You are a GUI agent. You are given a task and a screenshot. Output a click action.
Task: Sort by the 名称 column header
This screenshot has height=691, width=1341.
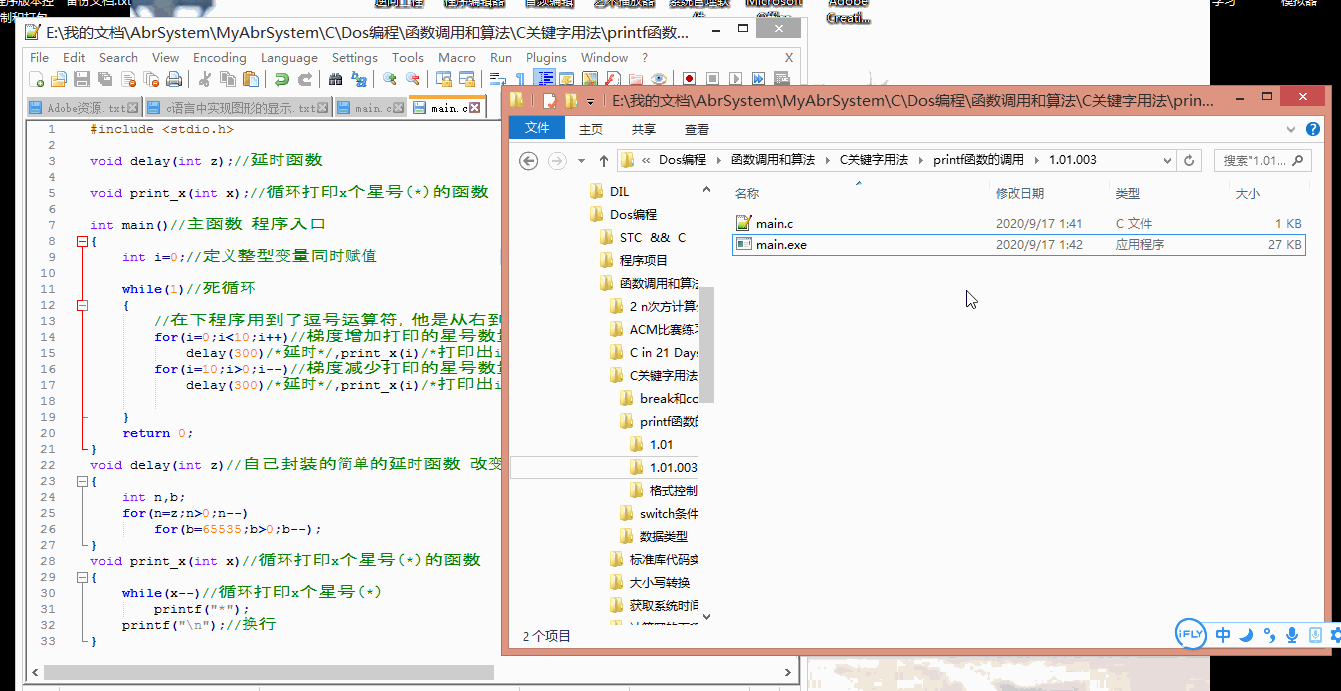pos(747,193)
